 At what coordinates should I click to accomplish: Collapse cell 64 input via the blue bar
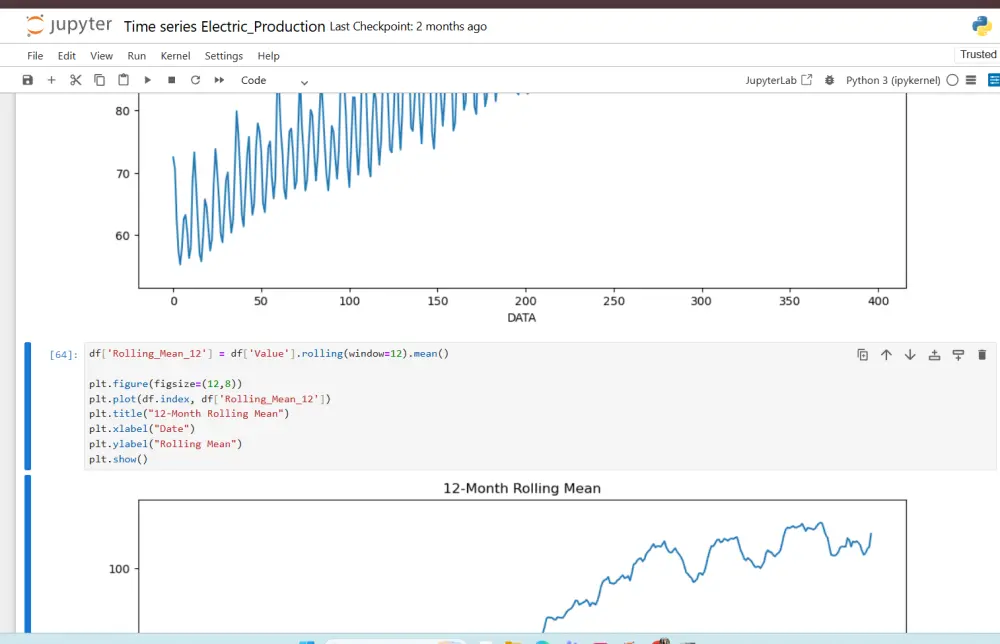27,406
